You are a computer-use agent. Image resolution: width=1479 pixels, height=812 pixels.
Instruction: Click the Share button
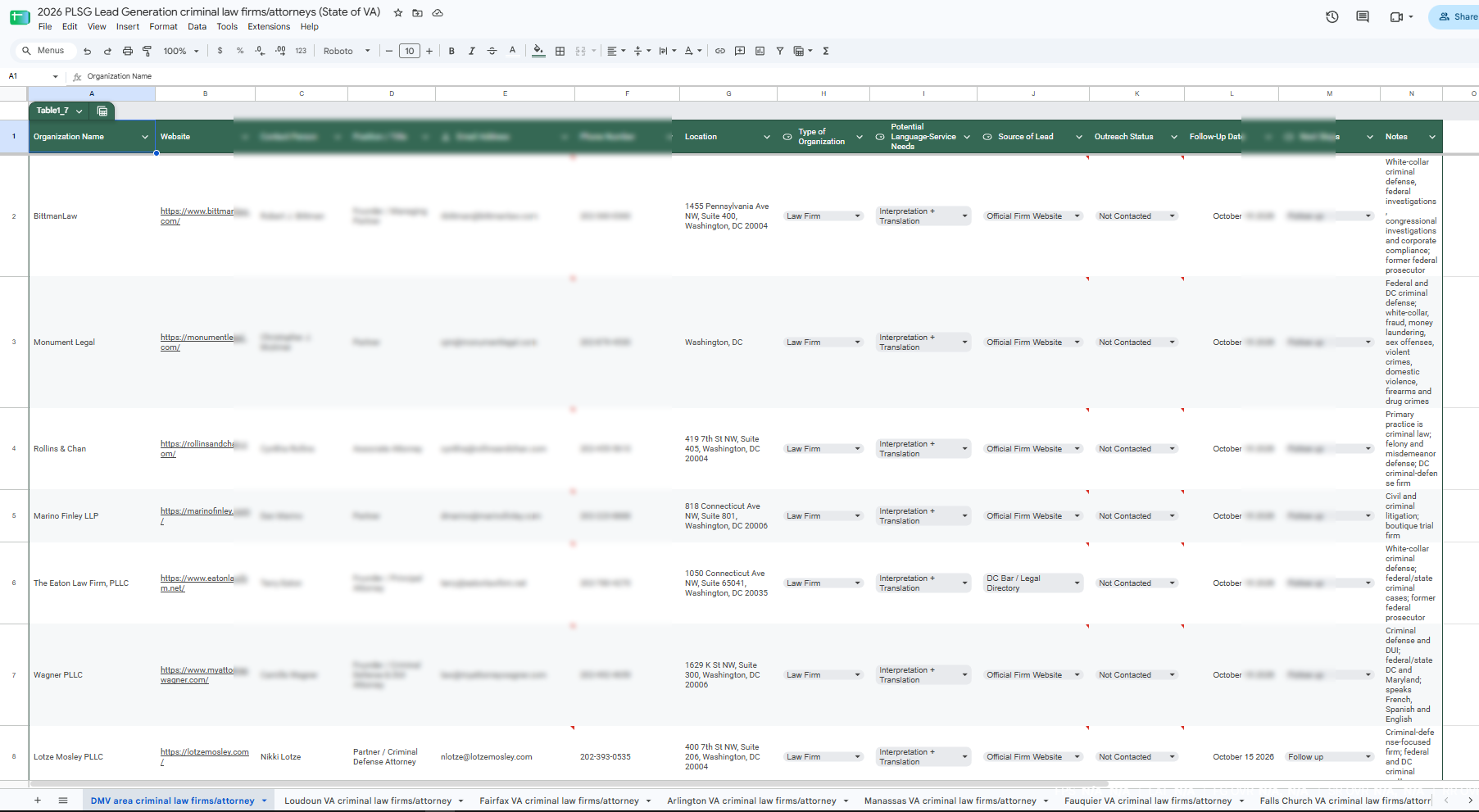point(1458,16)
